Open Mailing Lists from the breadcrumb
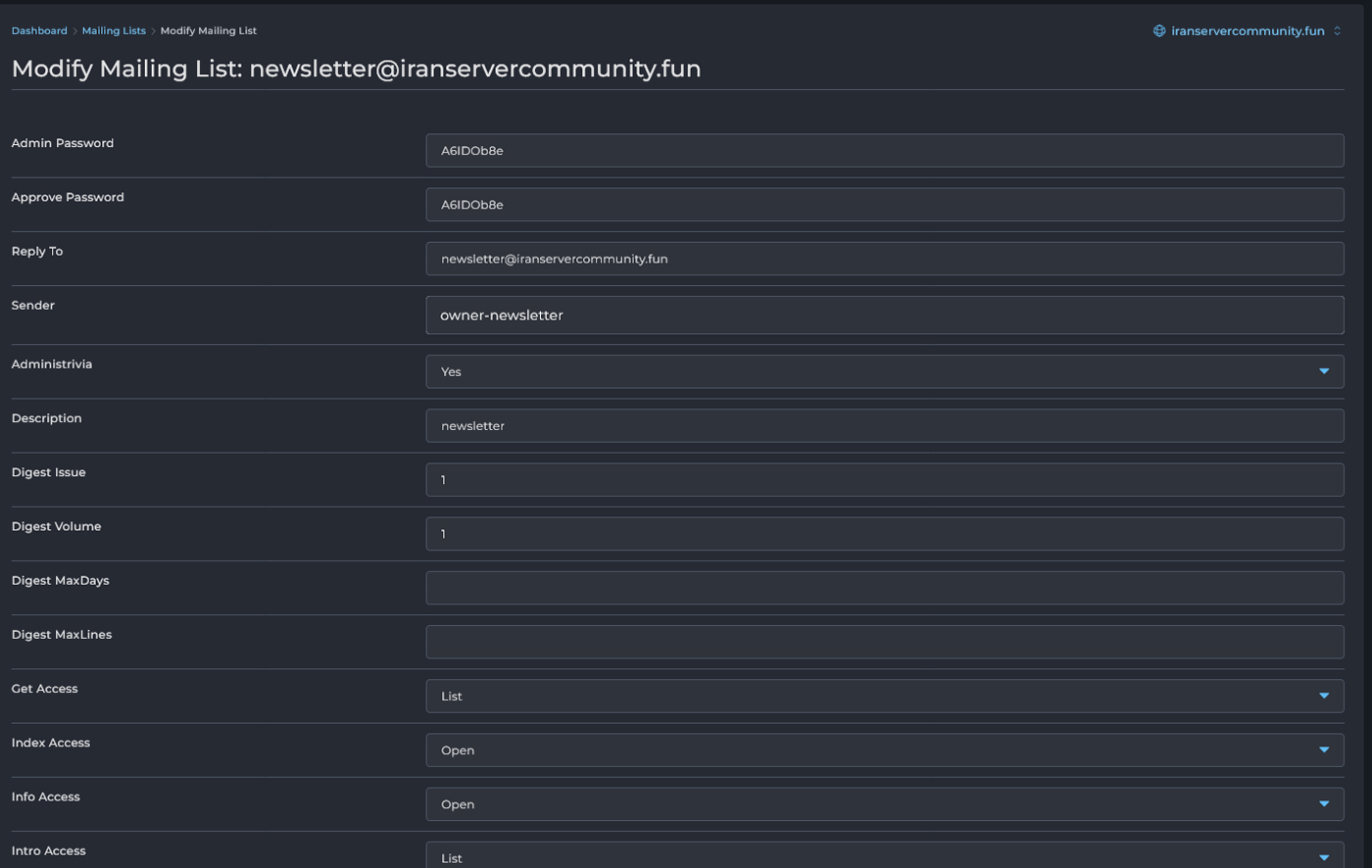 point(114,30)
